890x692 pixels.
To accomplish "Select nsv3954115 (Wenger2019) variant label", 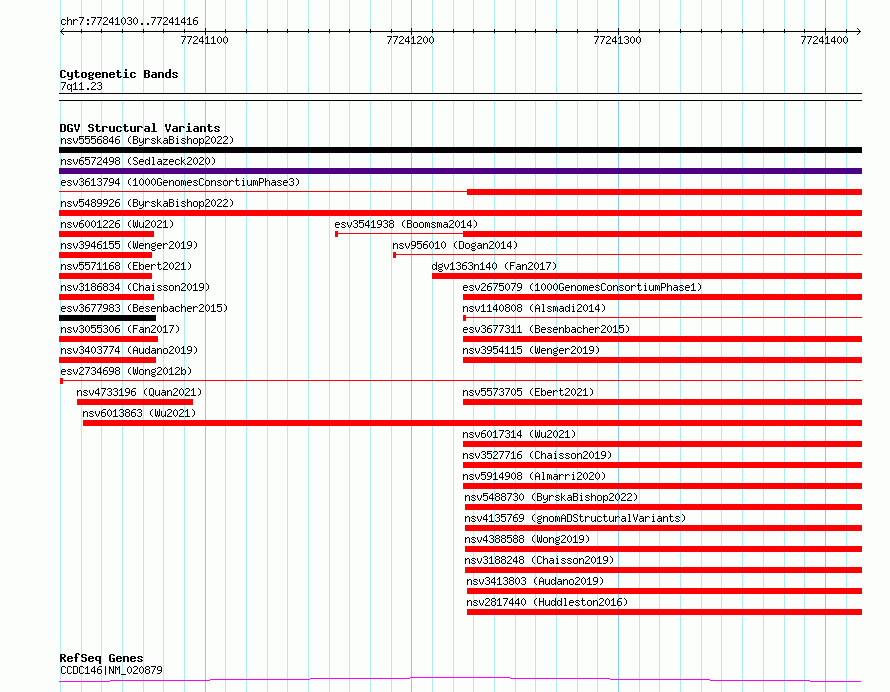I will [531, 350].
